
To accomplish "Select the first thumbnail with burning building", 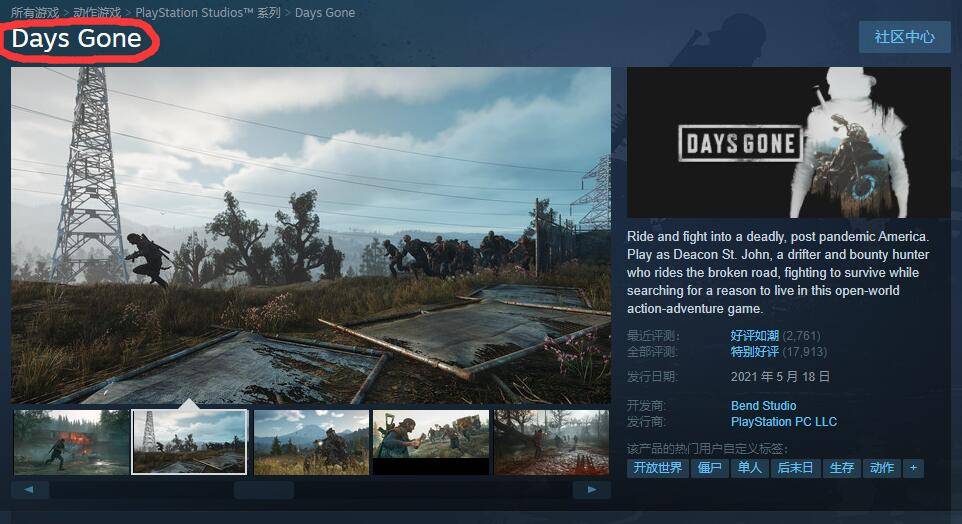I will pos(71,441).
